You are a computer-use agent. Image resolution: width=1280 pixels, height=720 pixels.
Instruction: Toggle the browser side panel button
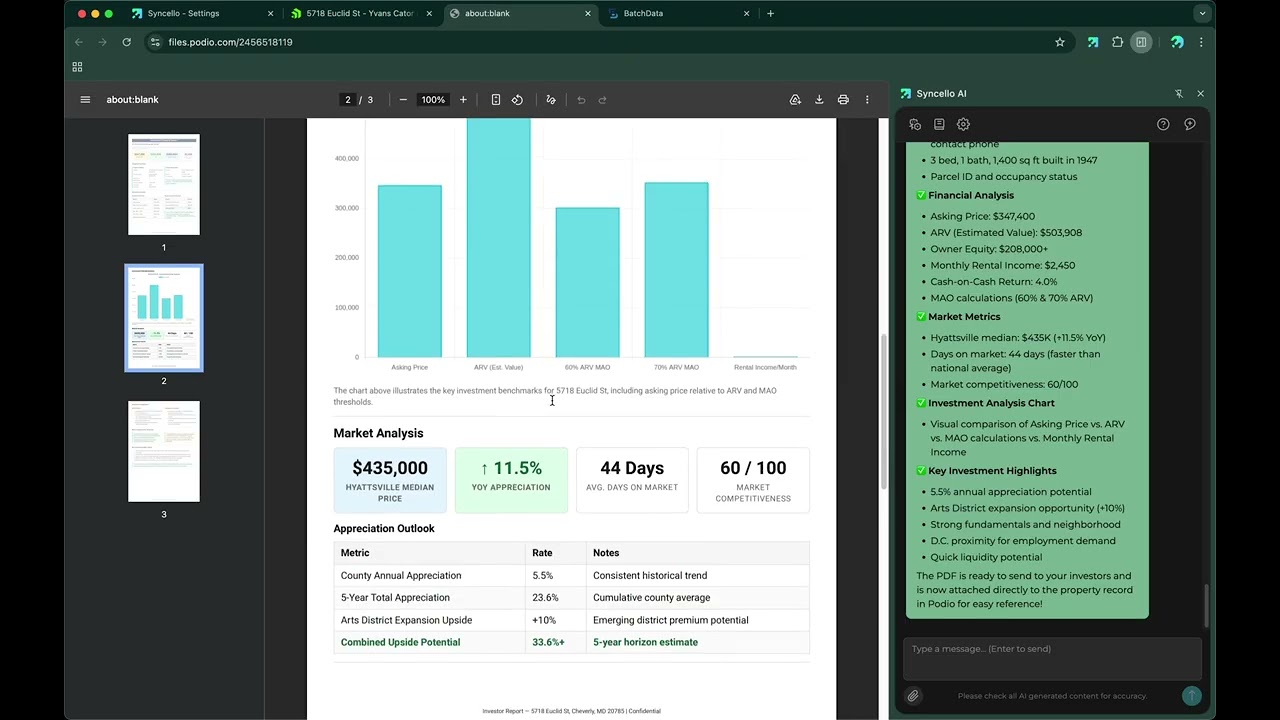pos(1141,42)
